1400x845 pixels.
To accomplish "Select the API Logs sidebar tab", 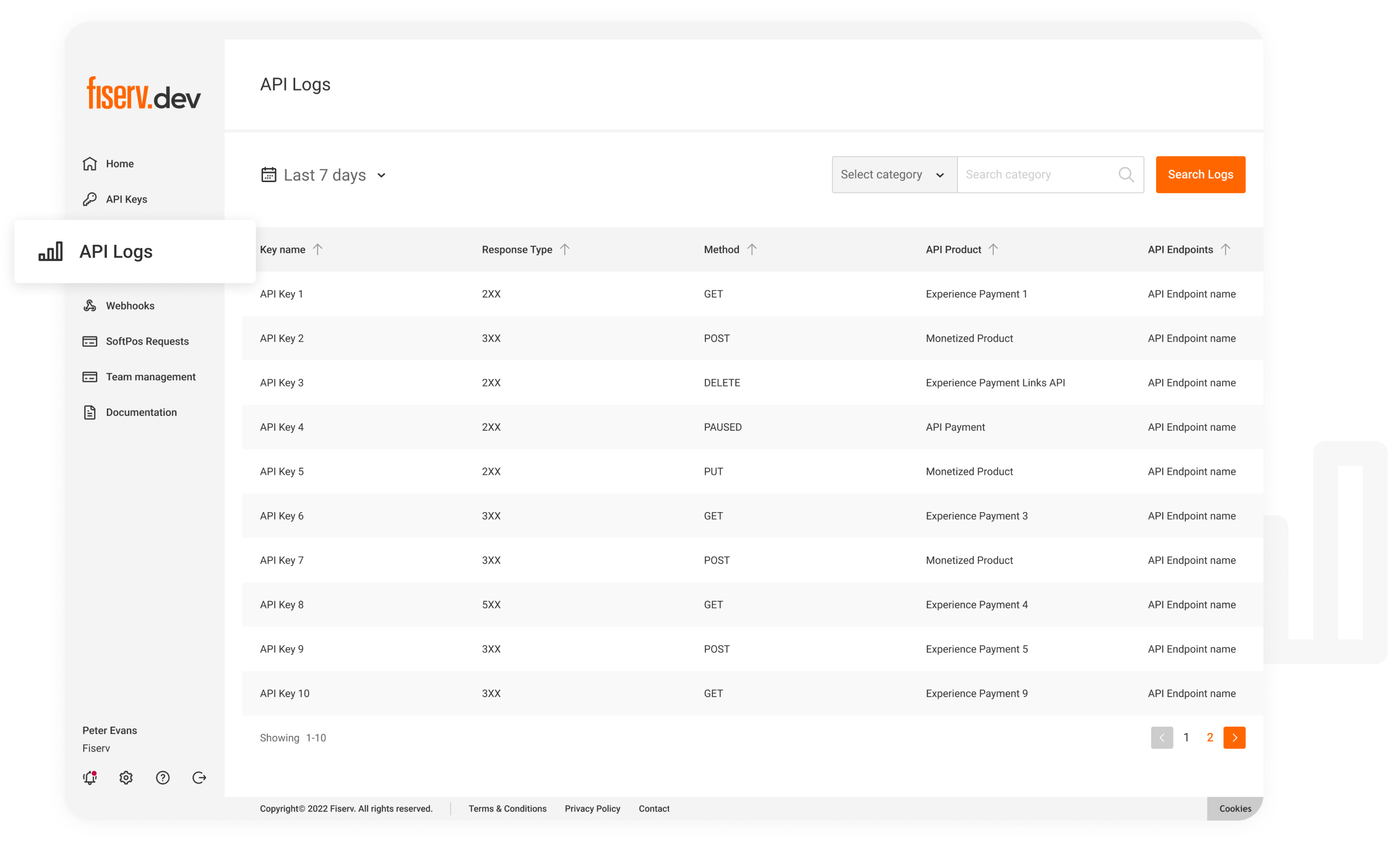I will 116,251.
